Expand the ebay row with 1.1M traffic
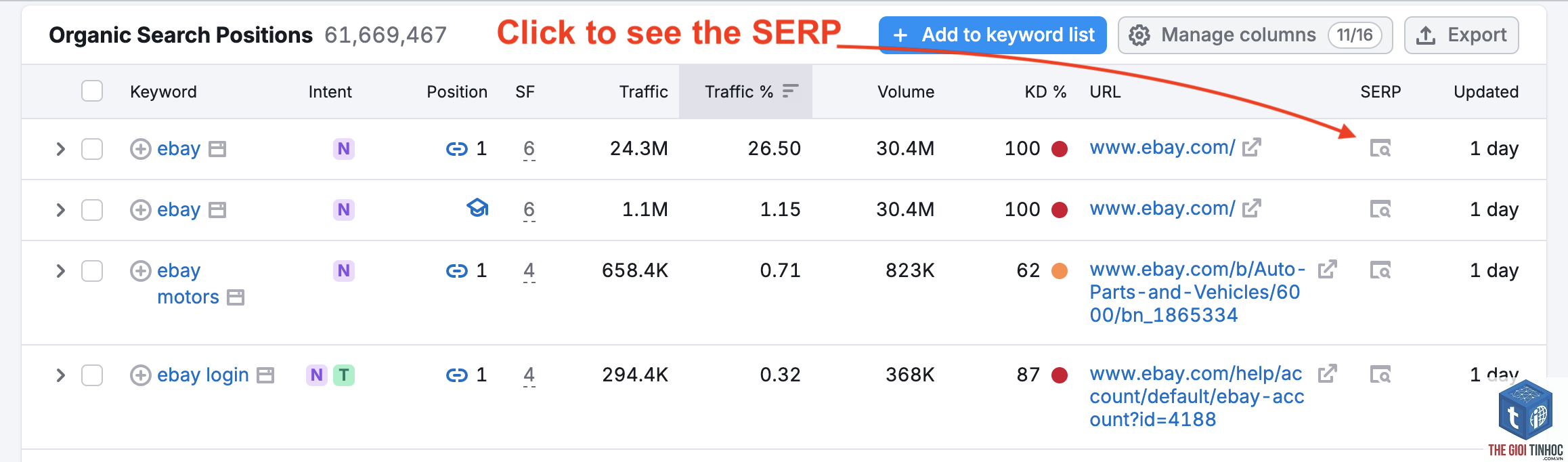The image size is (1568, 462). pyautogui.click(x=60, y=210)
